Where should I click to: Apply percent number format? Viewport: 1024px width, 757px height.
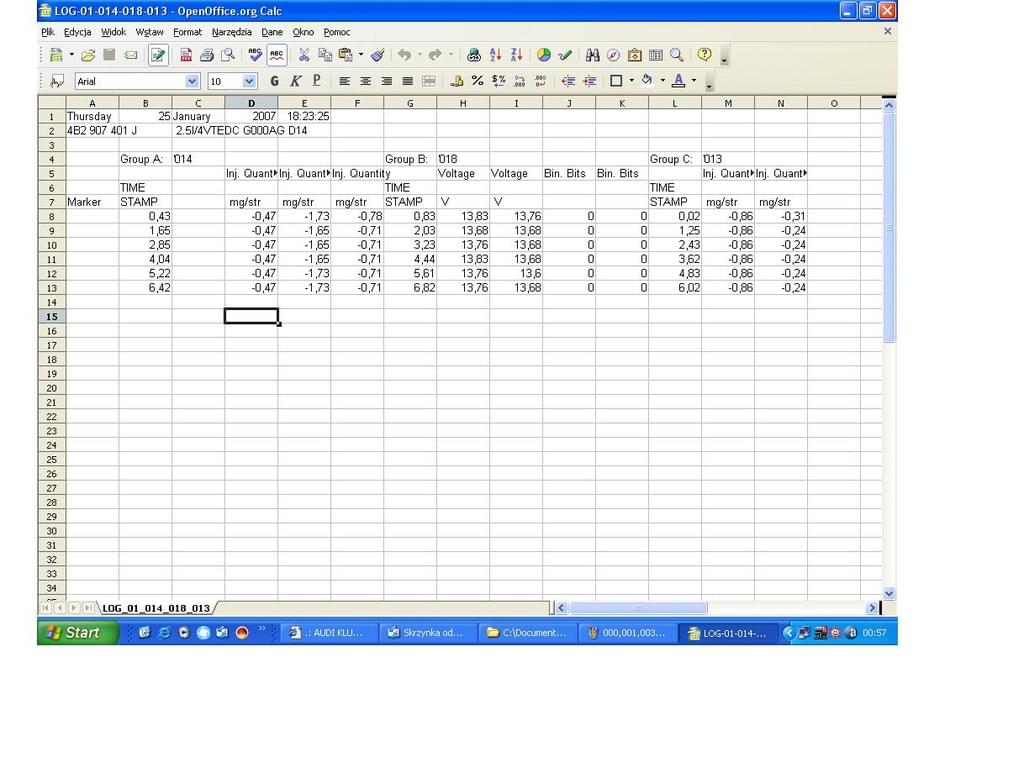[477, 81]
